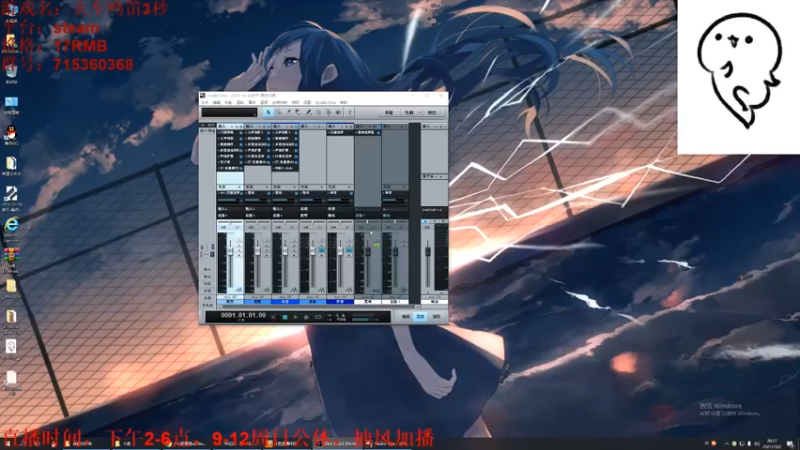Switch to the Song page button
This screenshot has height=450, width=800.
(x=410, y=112)
